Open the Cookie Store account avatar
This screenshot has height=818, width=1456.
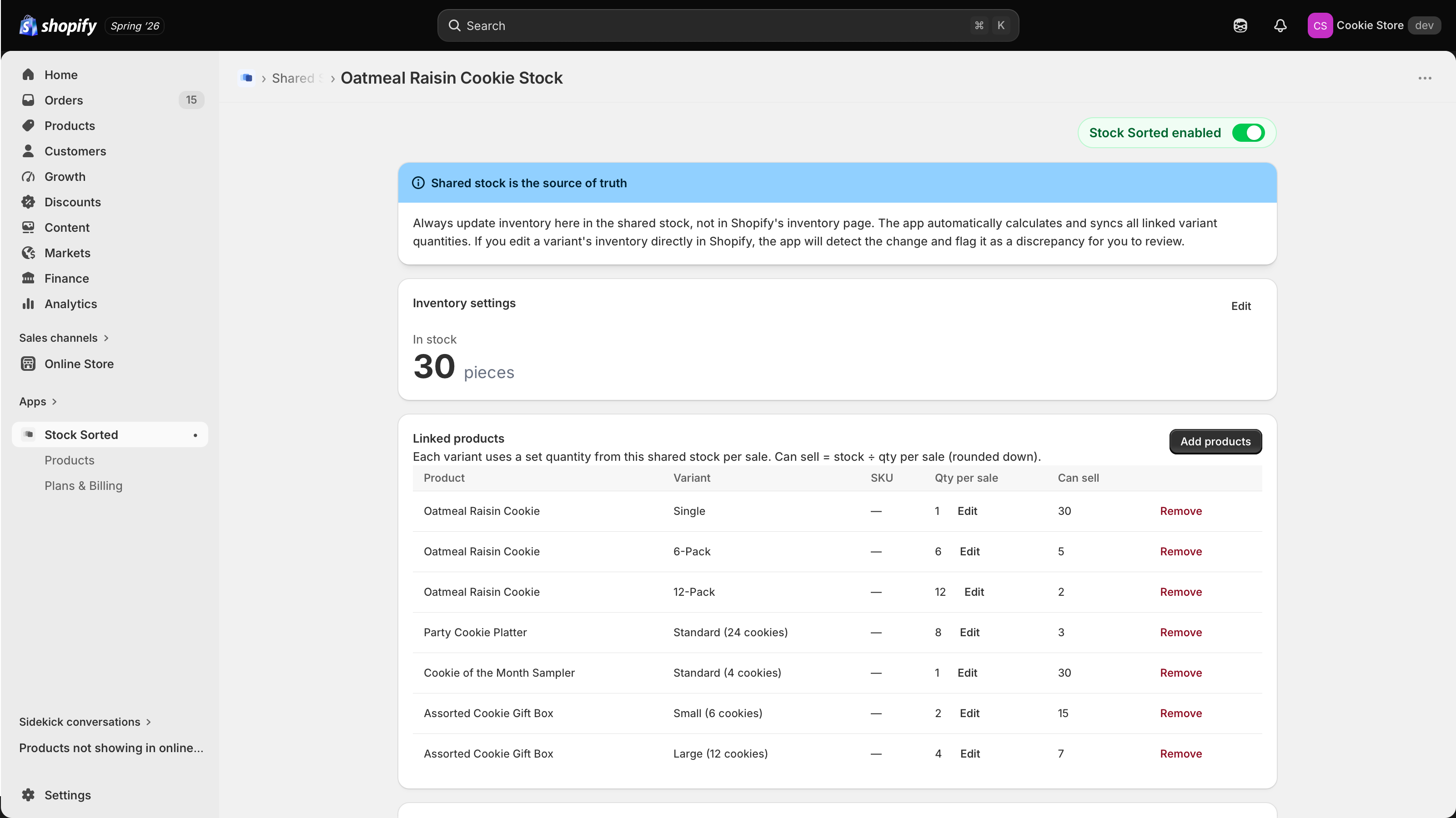click(x=1320, y=25)
